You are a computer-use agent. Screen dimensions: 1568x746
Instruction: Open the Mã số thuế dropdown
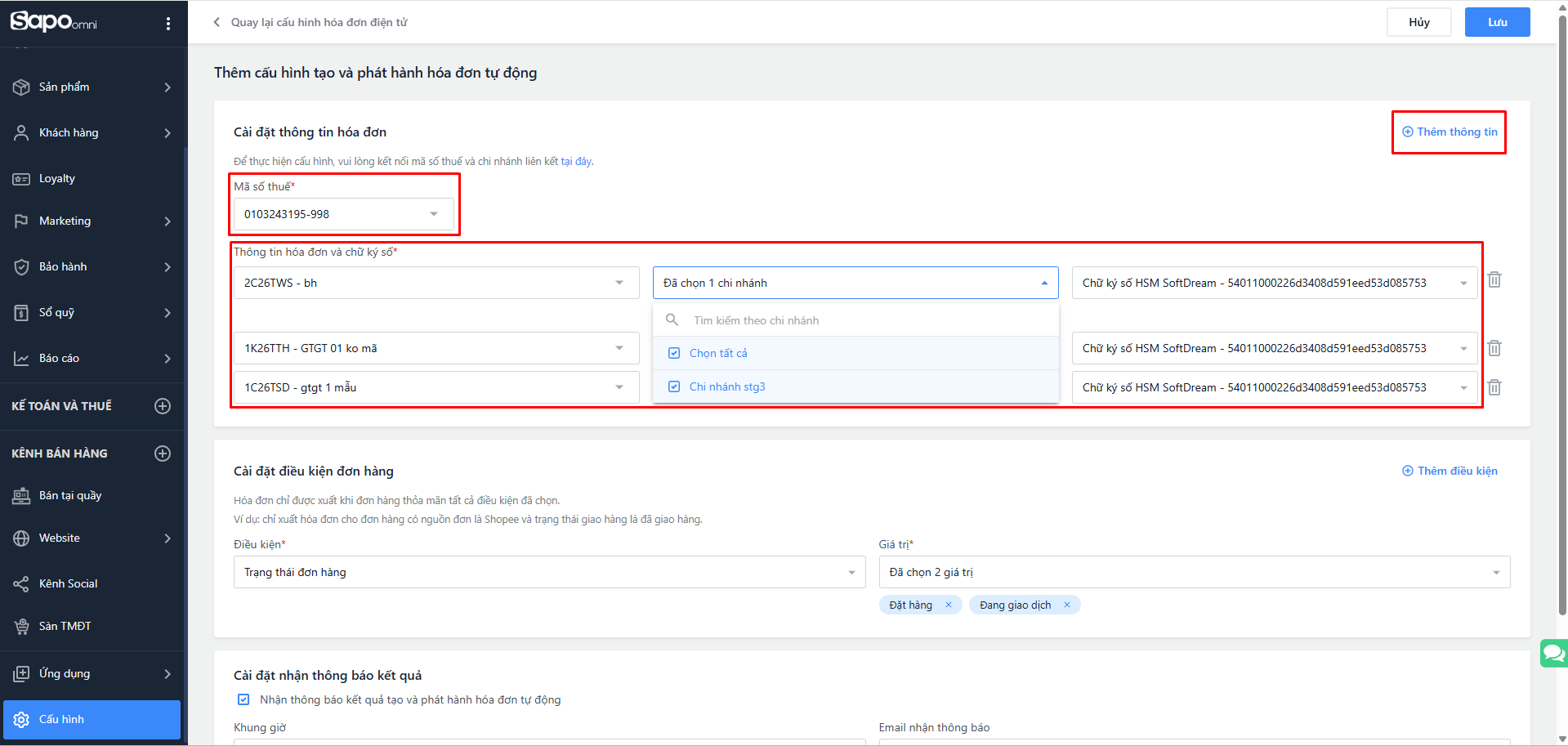point(343,214)
